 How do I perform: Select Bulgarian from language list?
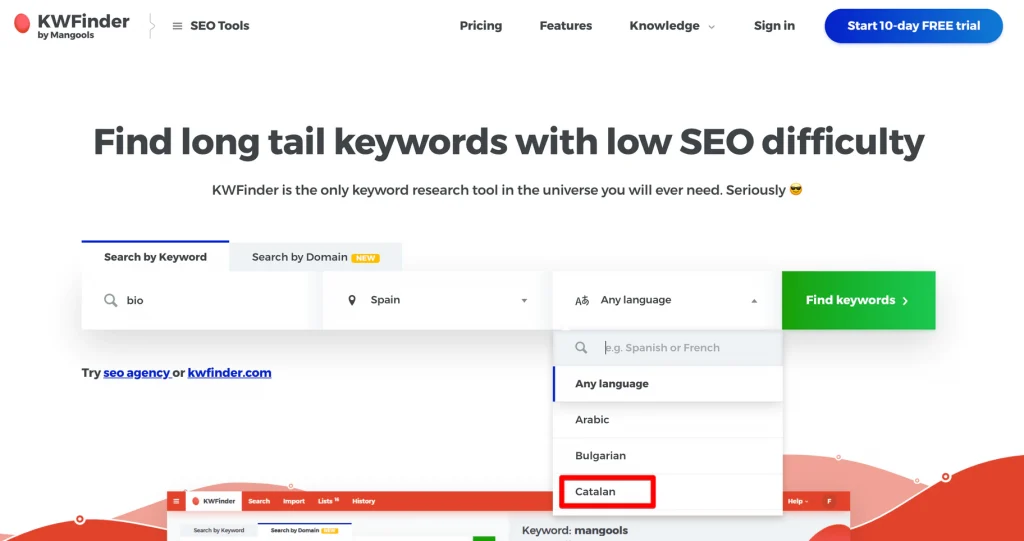tap(667, 455)
